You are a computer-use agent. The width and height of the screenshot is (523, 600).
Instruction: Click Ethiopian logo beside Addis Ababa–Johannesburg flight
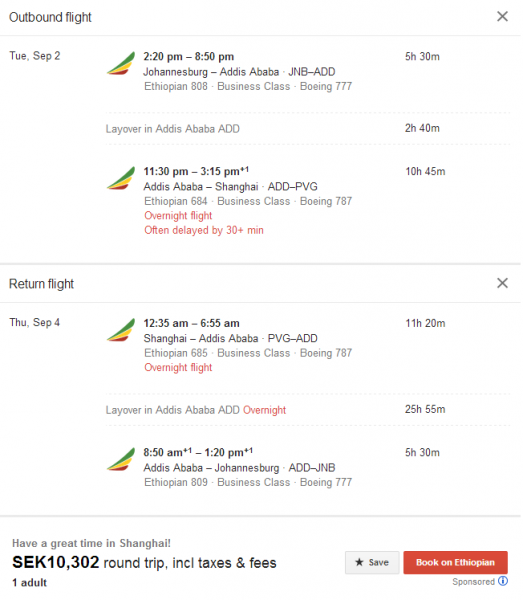click(x=121, y=460)
